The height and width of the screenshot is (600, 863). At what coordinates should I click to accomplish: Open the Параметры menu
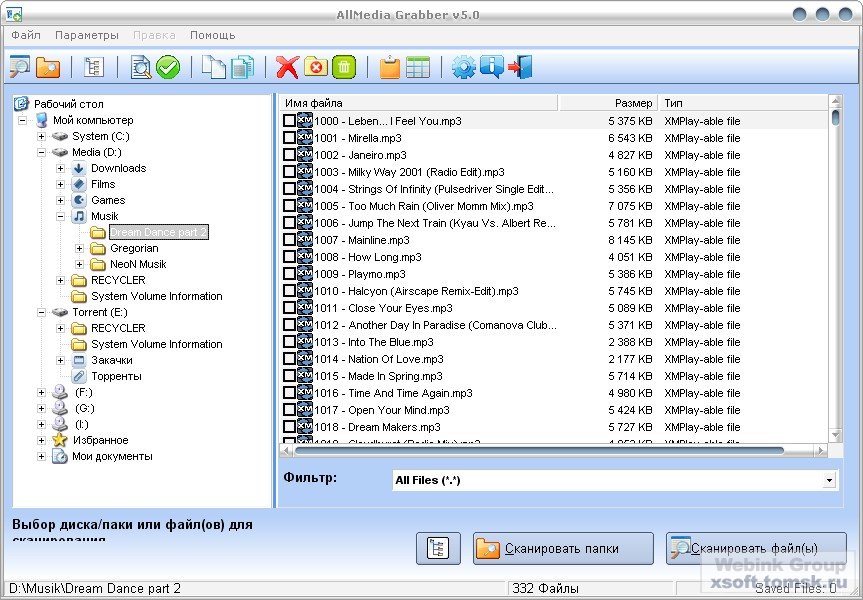tap(86, 35)
